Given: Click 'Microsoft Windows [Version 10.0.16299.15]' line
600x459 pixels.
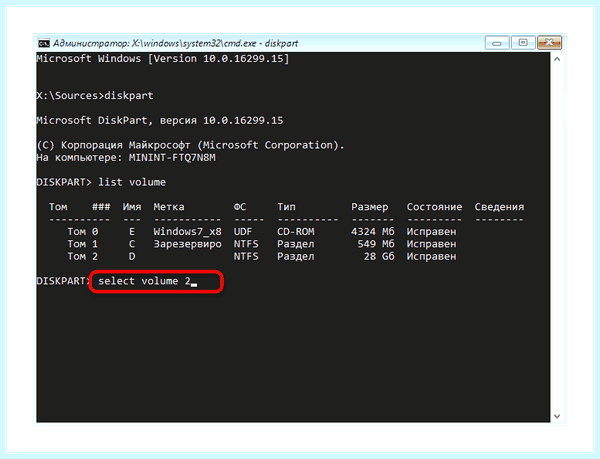Looking at the screenshot, I should click(163, 59).
